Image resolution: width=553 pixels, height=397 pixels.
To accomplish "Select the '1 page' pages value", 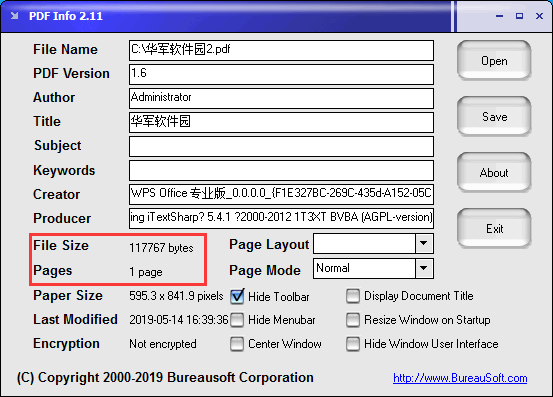I will click(146, 272).
